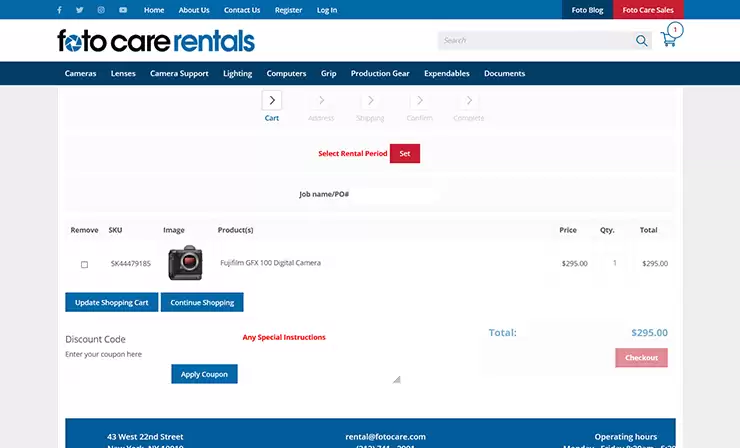Expand the Production Gear menu
Screen dimensions: 740x448
(380, 74)
